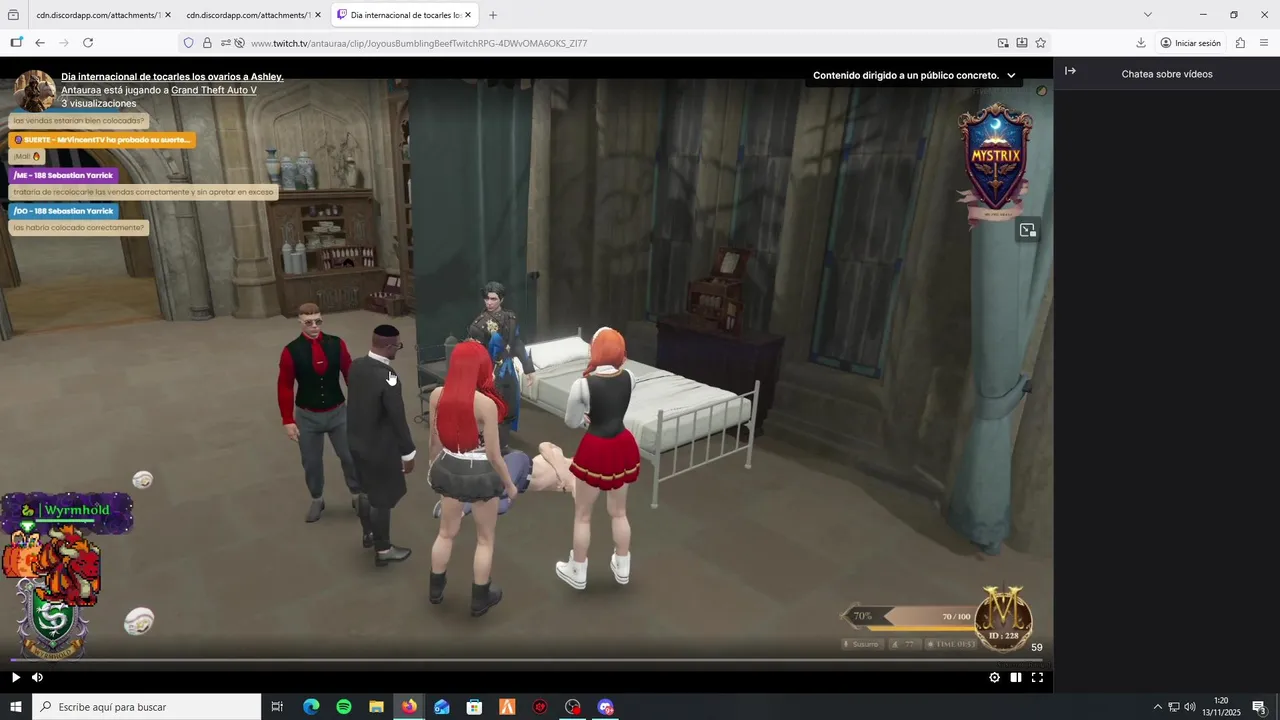Switch to second cdn.discordapp.com tab
The height and width of the screenshot is (720, 1280).
(x=247, y=15)
